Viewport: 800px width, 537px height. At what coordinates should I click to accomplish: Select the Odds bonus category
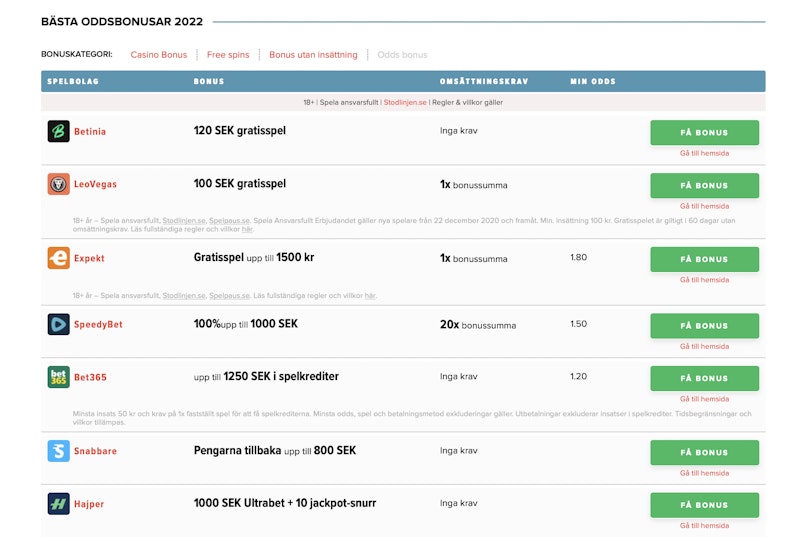(402, 55)
